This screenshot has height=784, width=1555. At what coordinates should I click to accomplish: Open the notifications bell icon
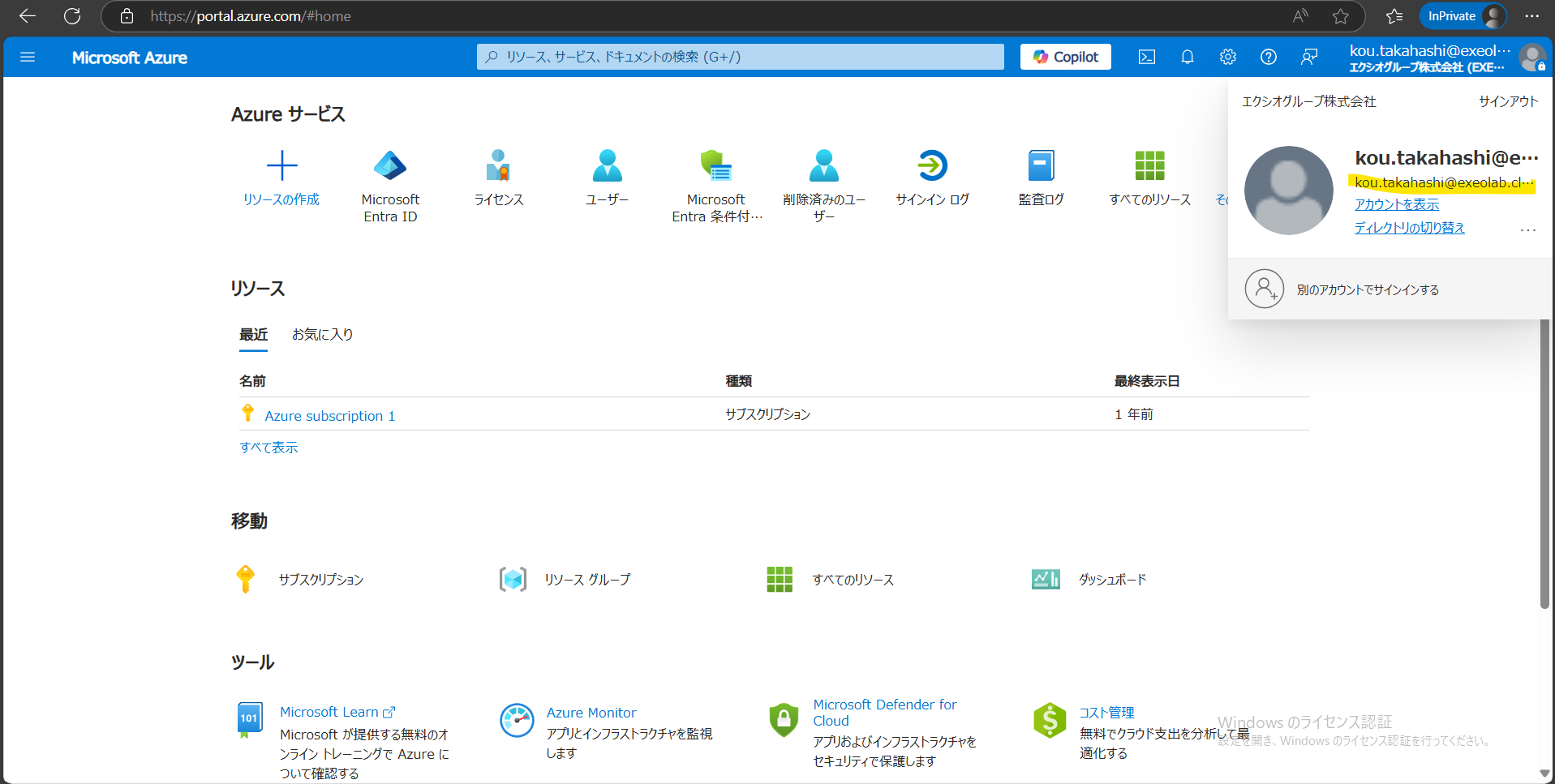[1187, 57]
